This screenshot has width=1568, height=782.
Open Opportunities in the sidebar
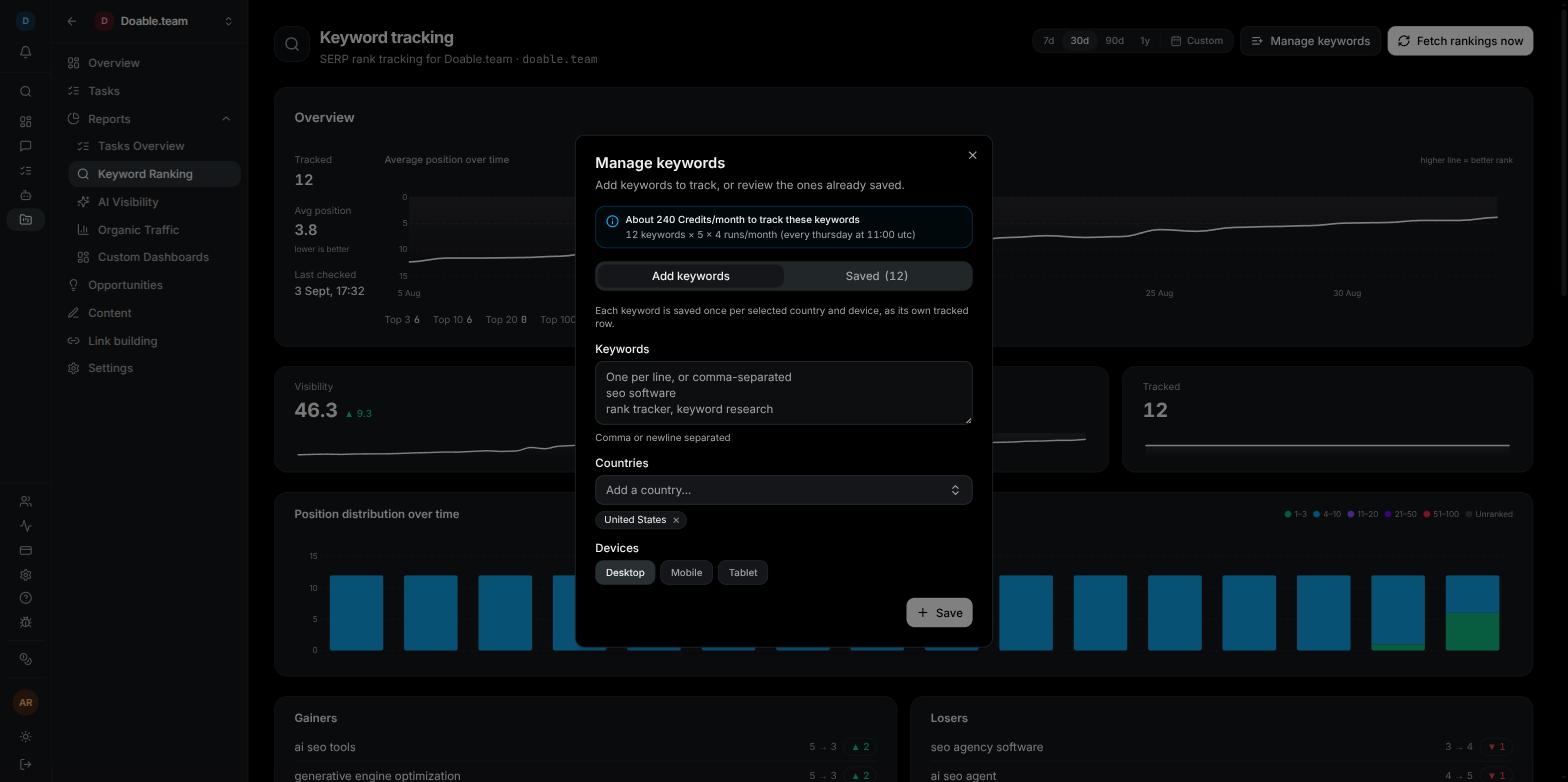click(150, 285)
